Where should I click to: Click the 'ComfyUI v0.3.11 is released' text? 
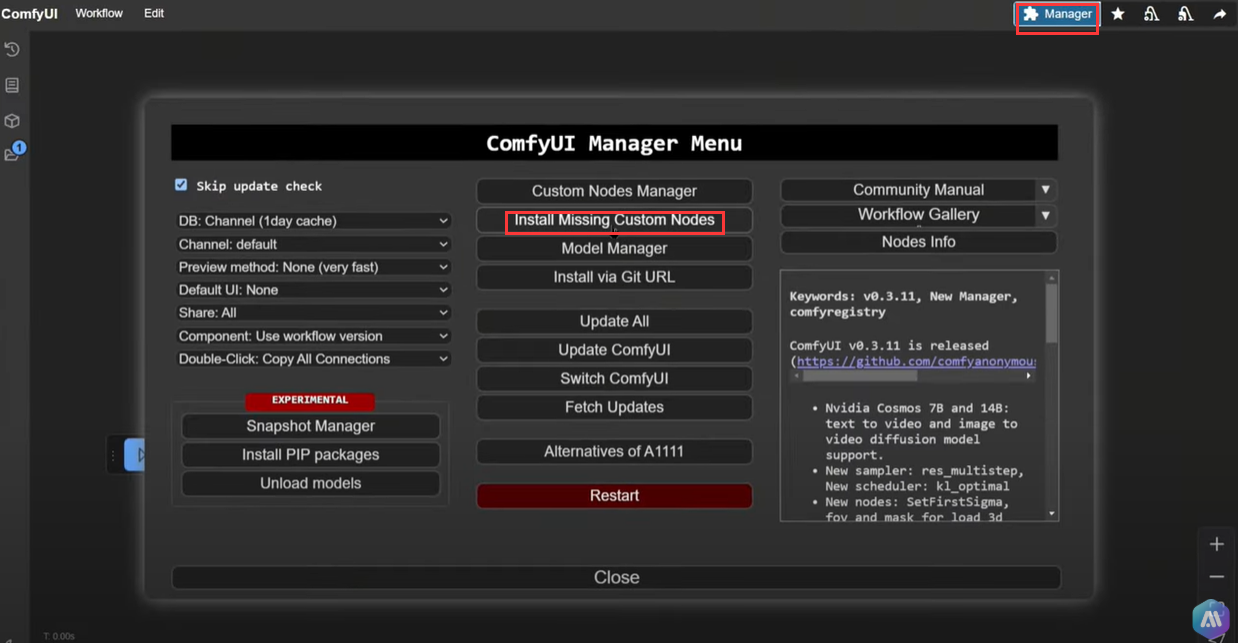(x=889, y=345)
